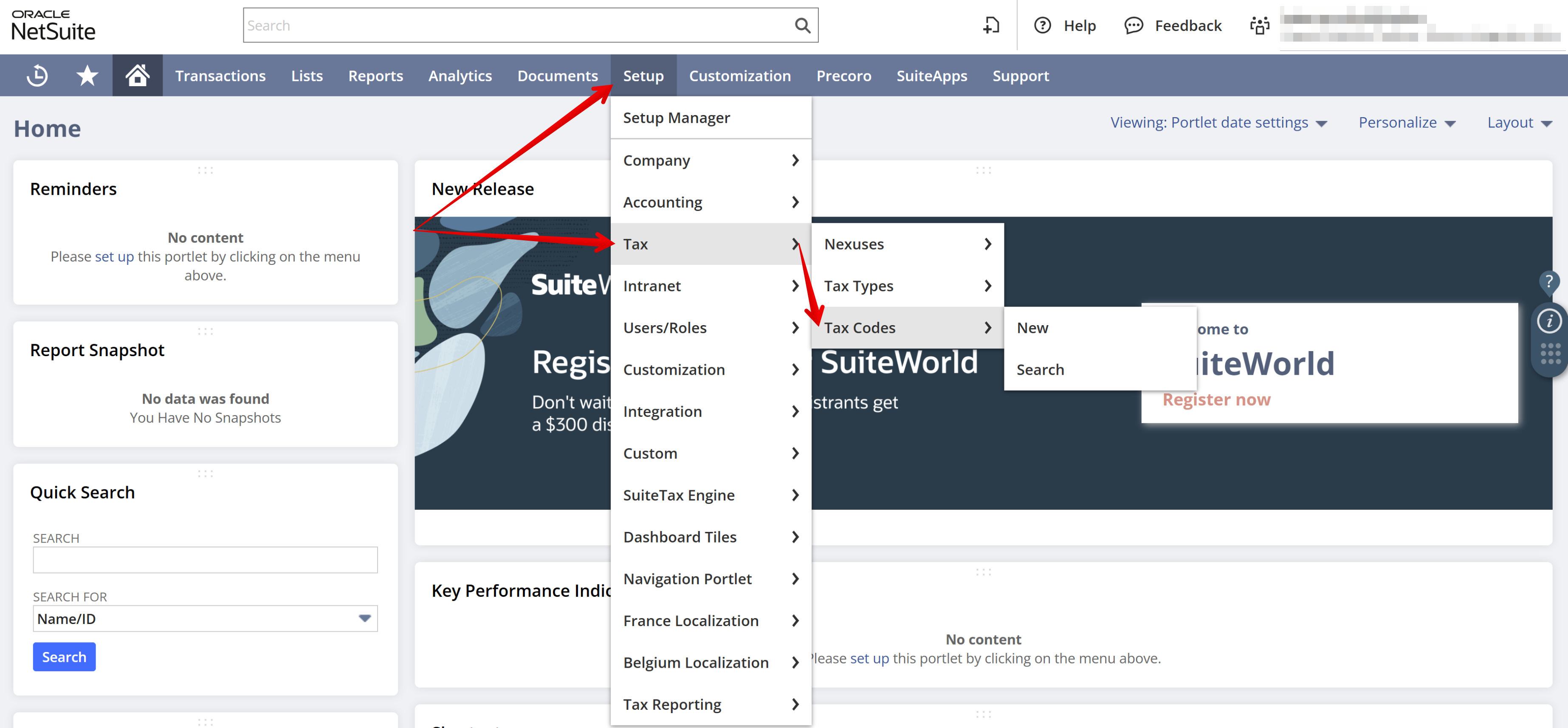The image size is (1568, 728).
Task: Expand the Accounting submenu
Action: click(x=711, y=202)
